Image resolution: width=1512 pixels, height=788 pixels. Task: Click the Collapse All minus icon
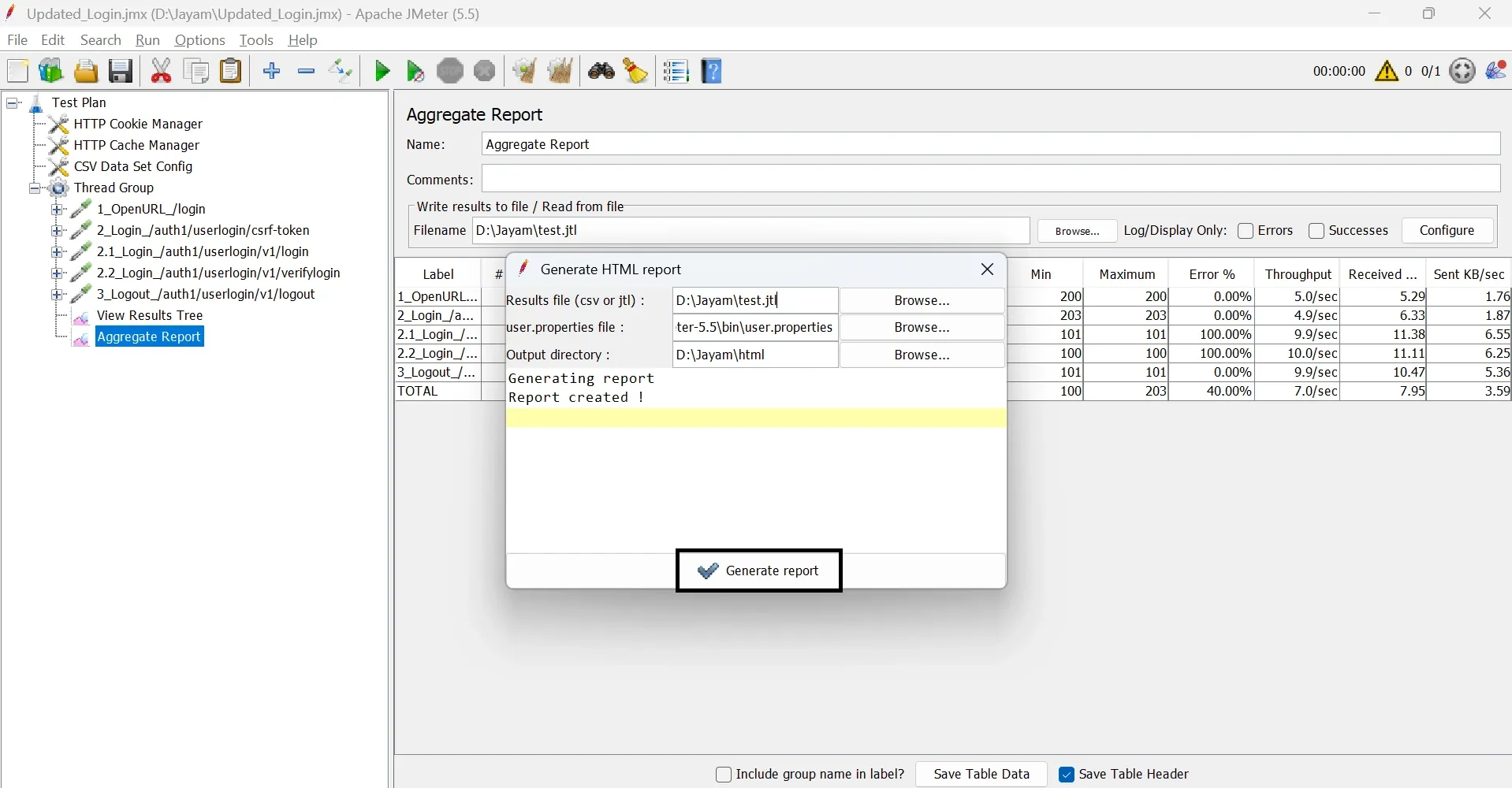pyautogui.click(x=306, y=71)
